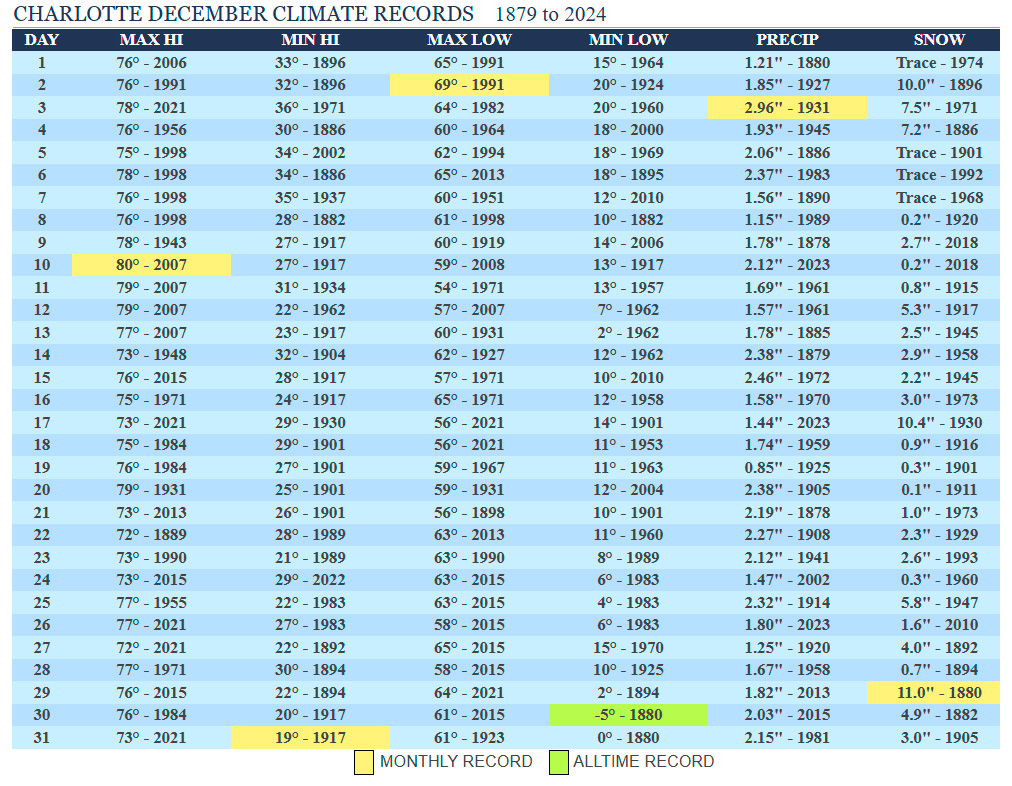The width and height of the screenshot is (1012, 786).
Task: Click the ALLTIME RECORD legend label
Action: pos(643,762)
